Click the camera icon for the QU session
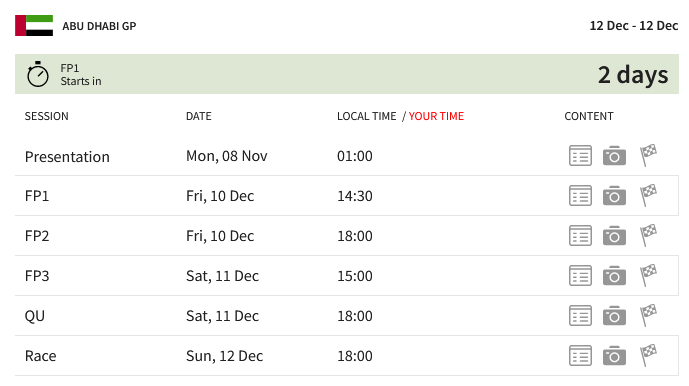 point(614,316)
